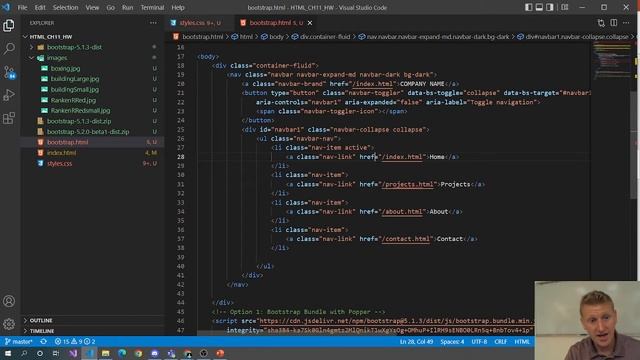Open PowerPoint from the taskbar
This screenshot has width=640, height=360.
pyautogui.click(x=220, y=353)
